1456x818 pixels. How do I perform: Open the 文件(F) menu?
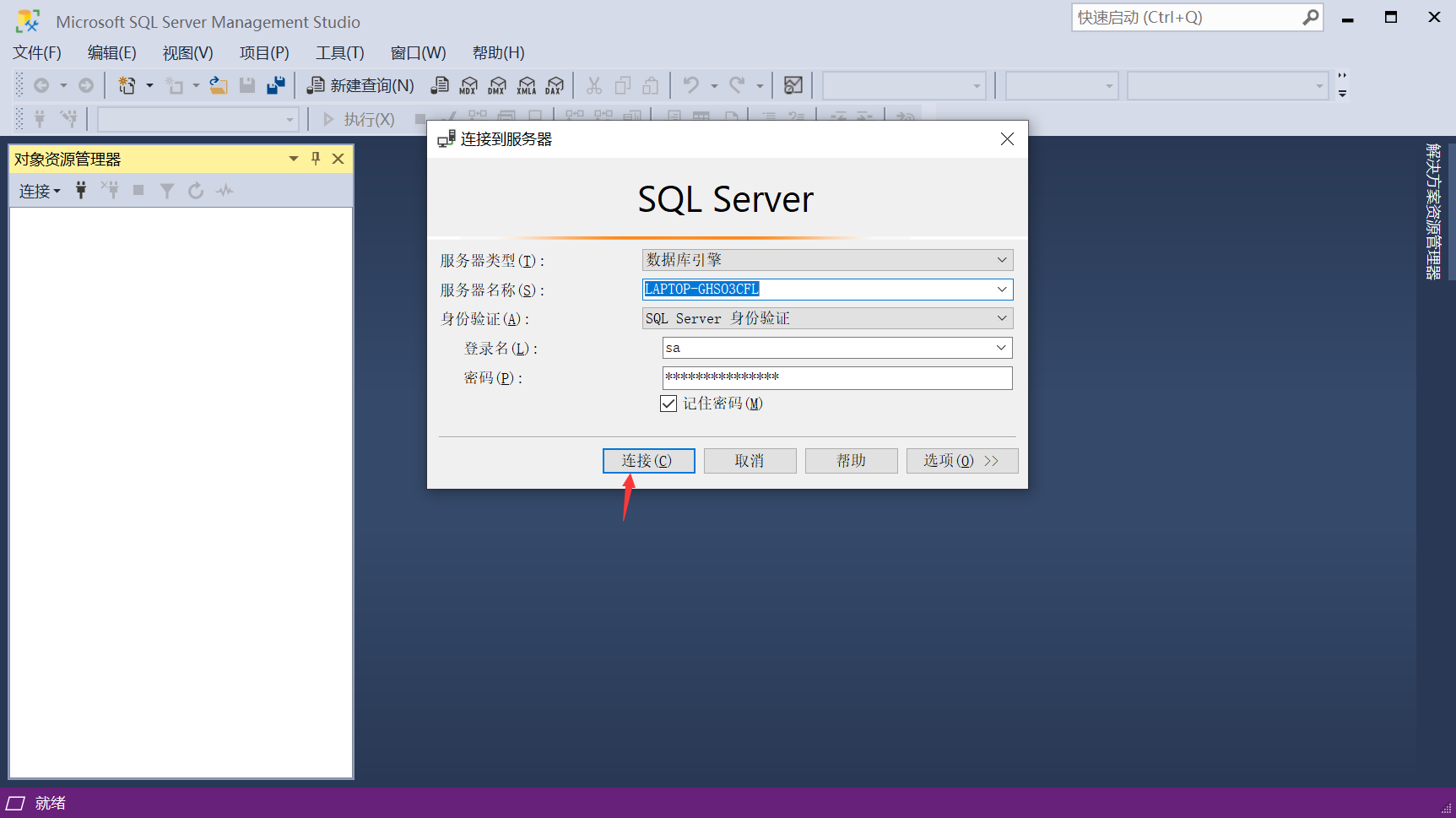pos(36,52)
